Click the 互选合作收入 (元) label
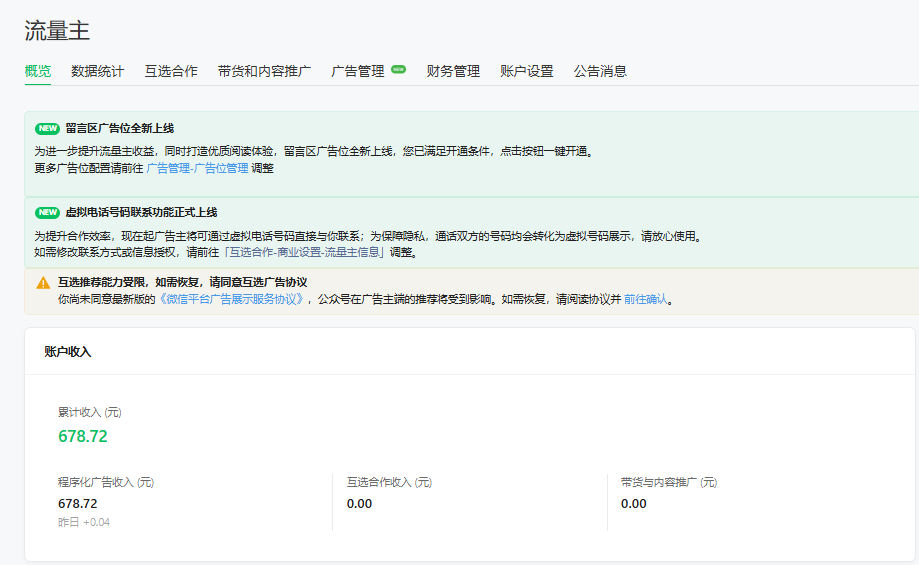919x565 pixels. 389,482
